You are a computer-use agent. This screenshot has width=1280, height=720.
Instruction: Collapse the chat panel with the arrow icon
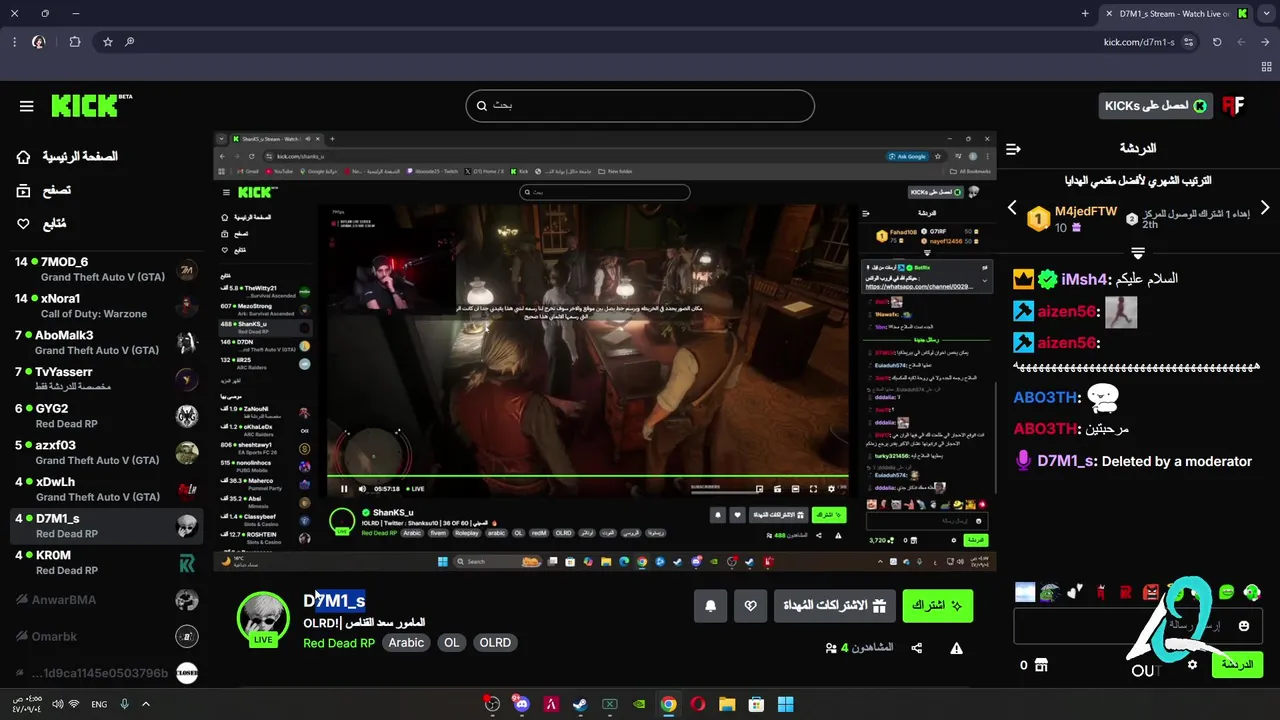pos(1013,149)
